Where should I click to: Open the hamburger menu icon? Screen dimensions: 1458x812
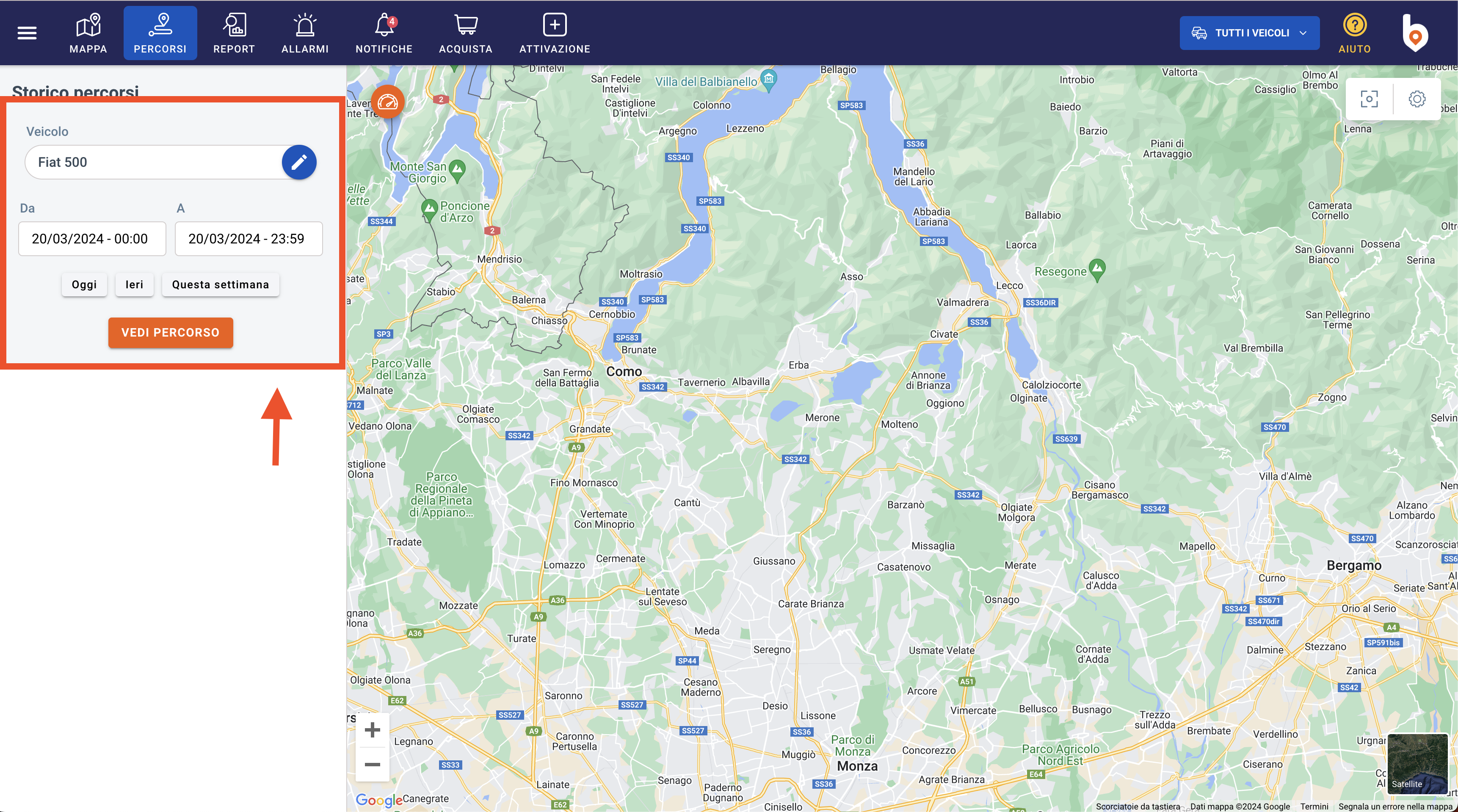[27, 33]
